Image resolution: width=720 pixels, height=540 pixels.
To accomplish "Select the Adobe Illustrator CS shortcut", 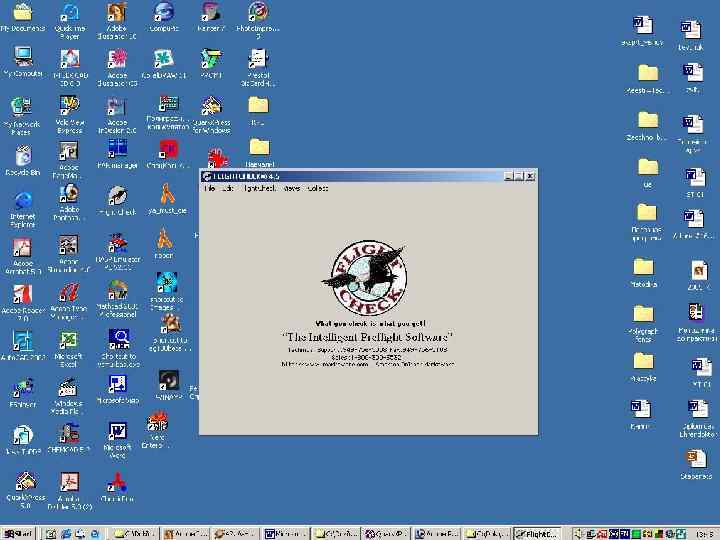I will pos(117,68).
